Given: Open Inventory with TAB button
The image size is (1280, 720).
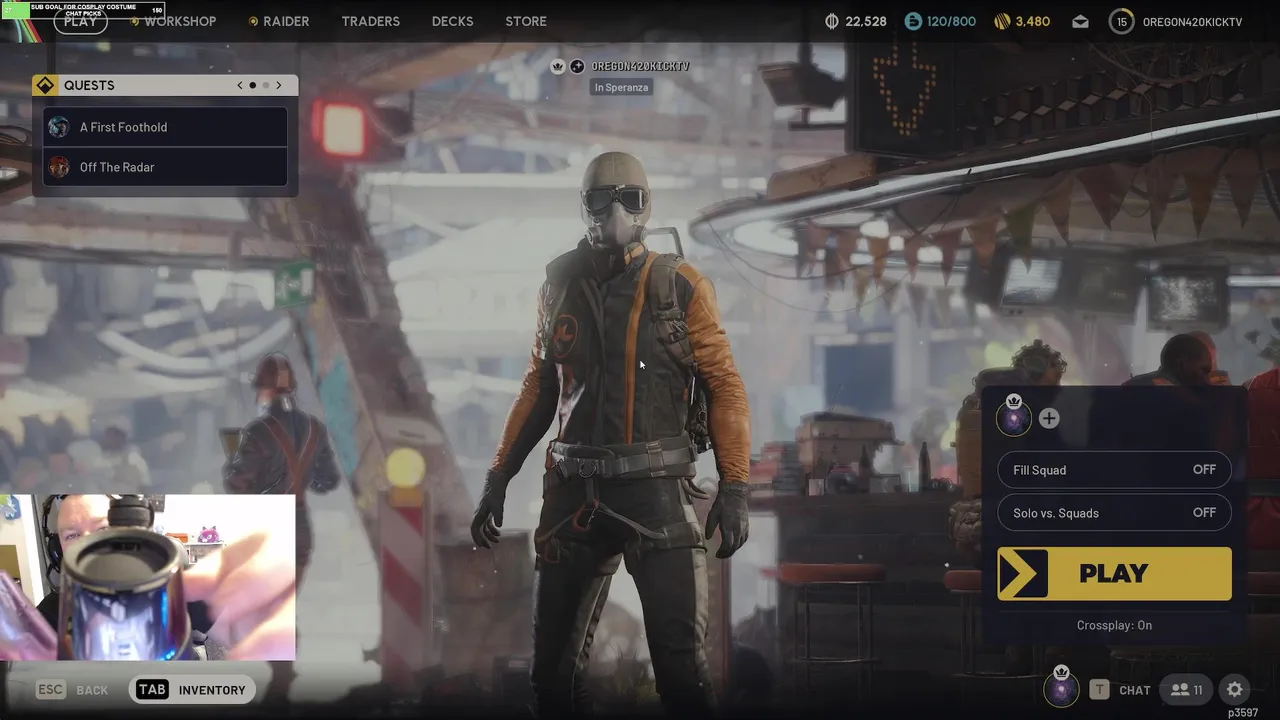Looking at the screenshot, I should tap(192, 690).
